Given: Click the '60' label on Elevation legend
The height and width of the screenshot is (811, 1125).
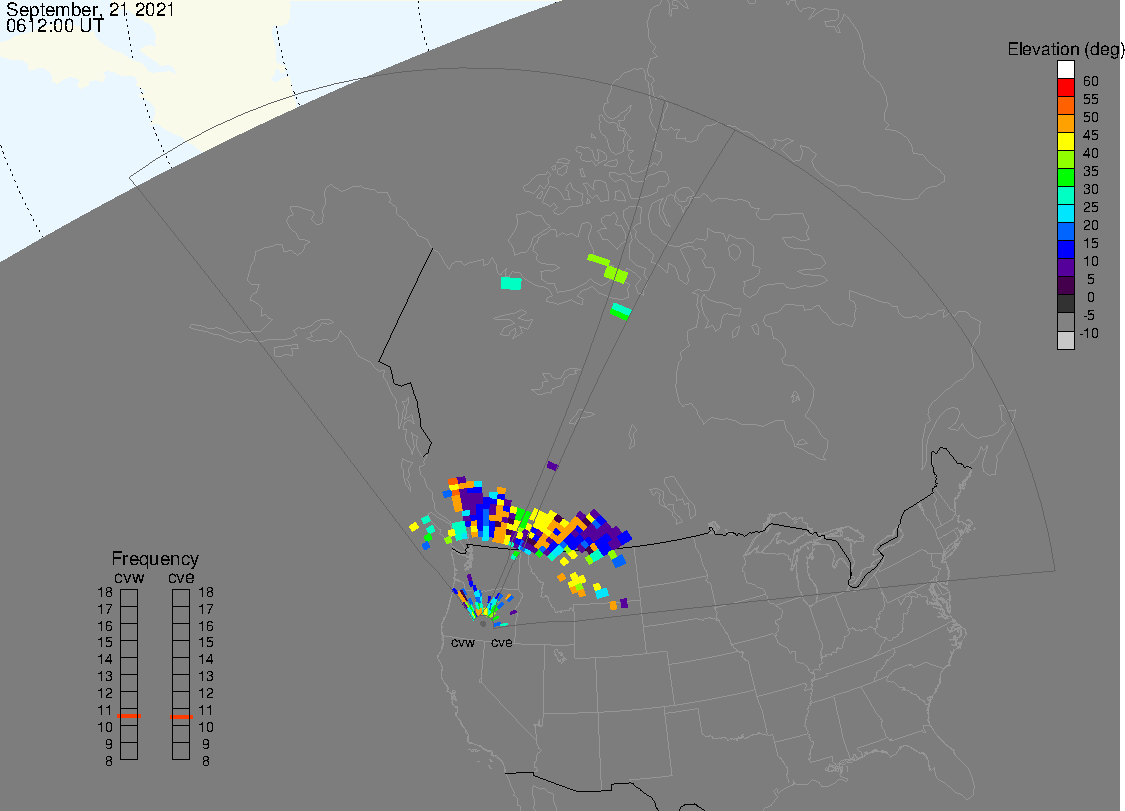Looking at the screenshot, I should 1090,80.
